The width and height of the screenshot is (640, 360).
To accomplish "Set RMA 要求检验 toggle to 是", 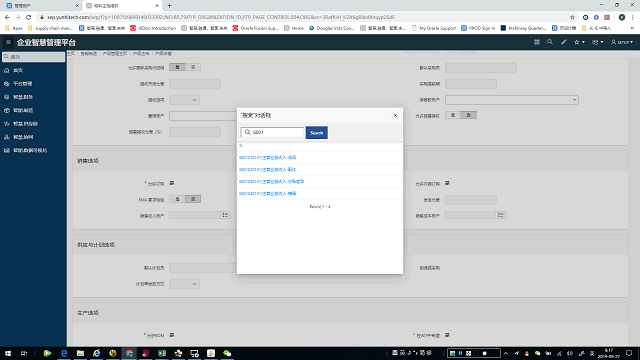I will pos(177,199).
